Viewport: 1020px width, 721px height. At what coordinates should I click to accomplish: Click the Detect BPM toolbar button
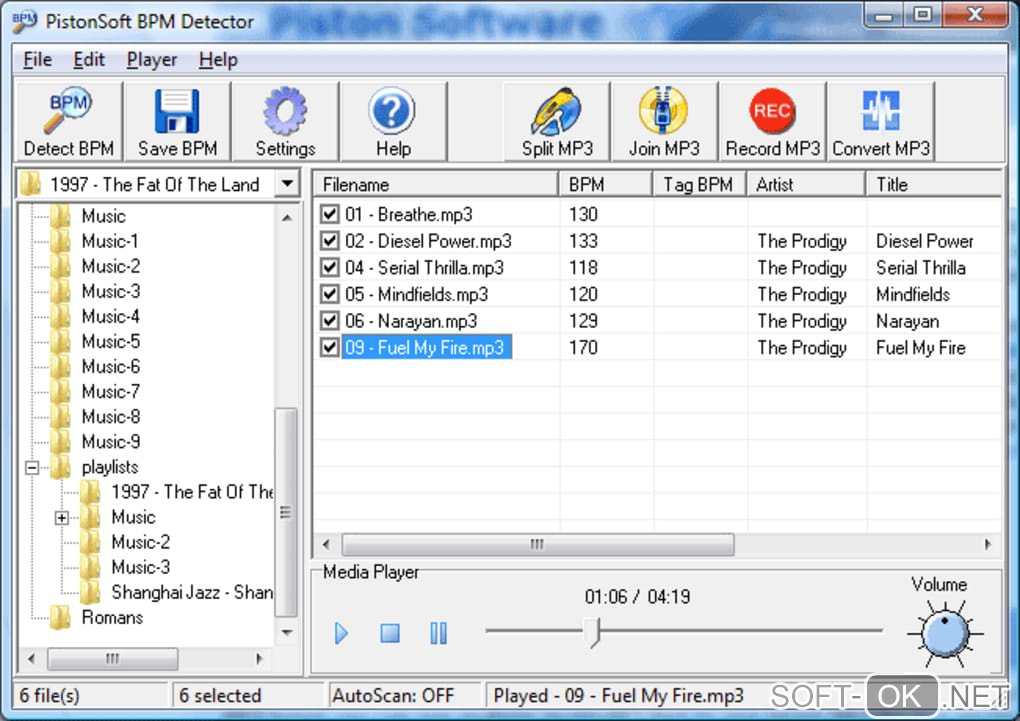(68, 122)
